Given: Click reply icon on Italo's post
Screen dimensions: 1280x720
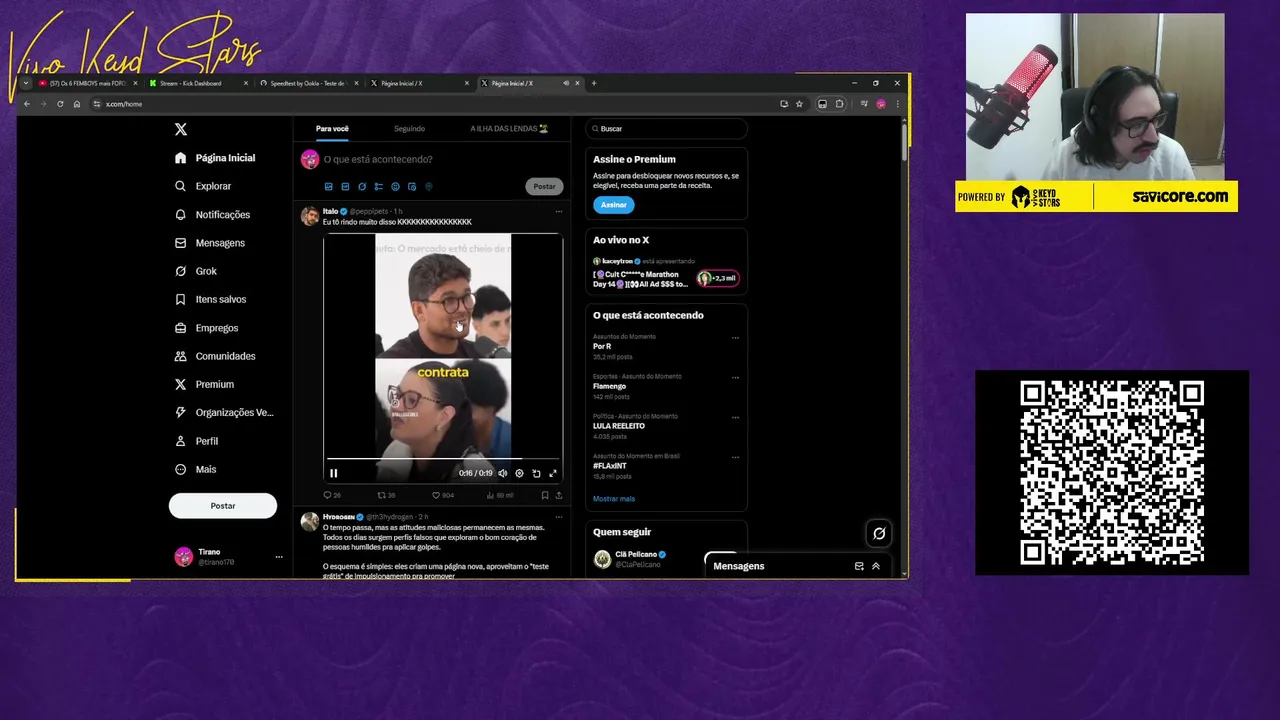Looking at the screenshot, I should (327, 495).
